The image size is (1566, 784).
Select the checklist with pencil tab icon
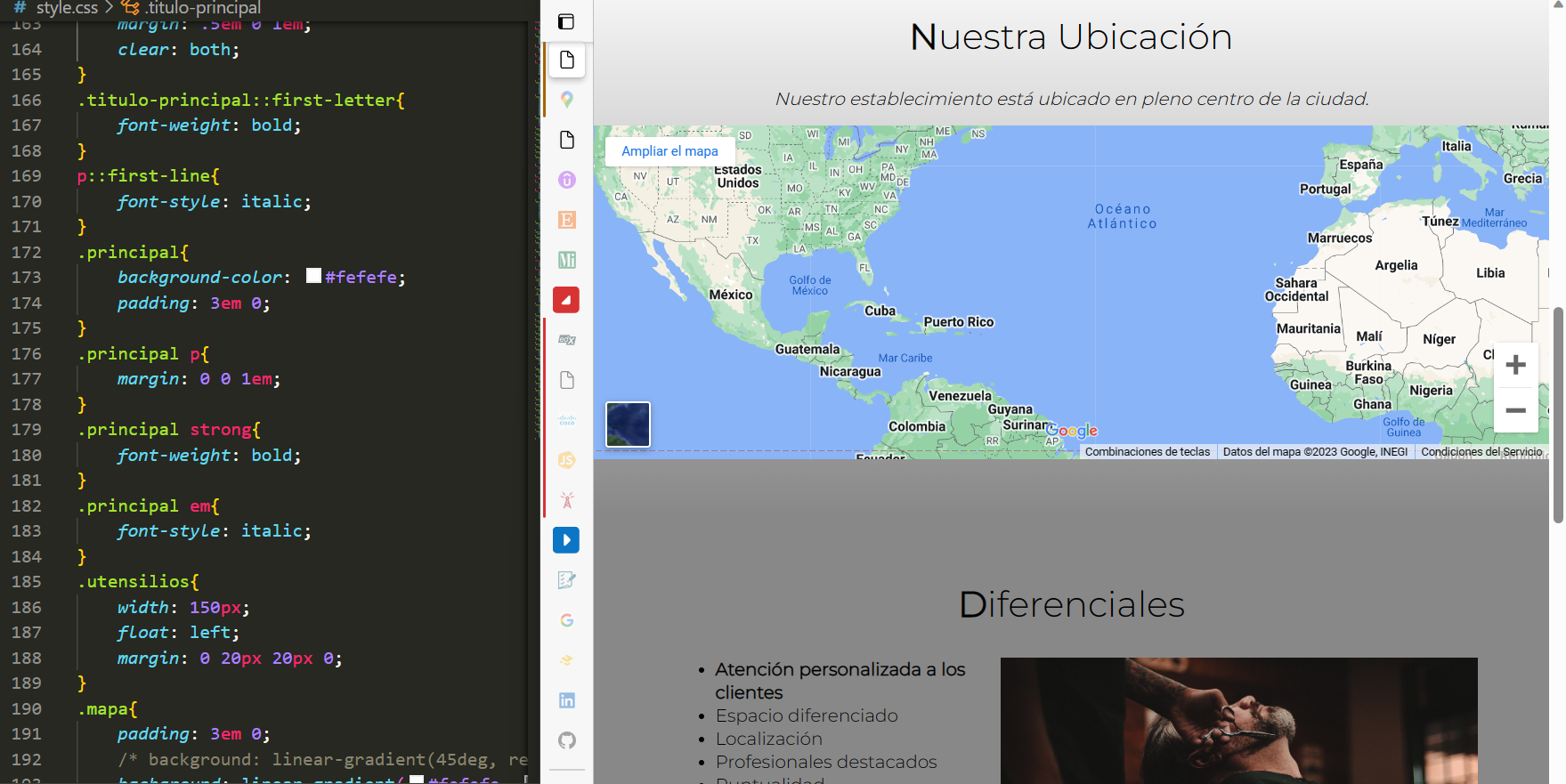pyautogui.click(x=566, y=580)
